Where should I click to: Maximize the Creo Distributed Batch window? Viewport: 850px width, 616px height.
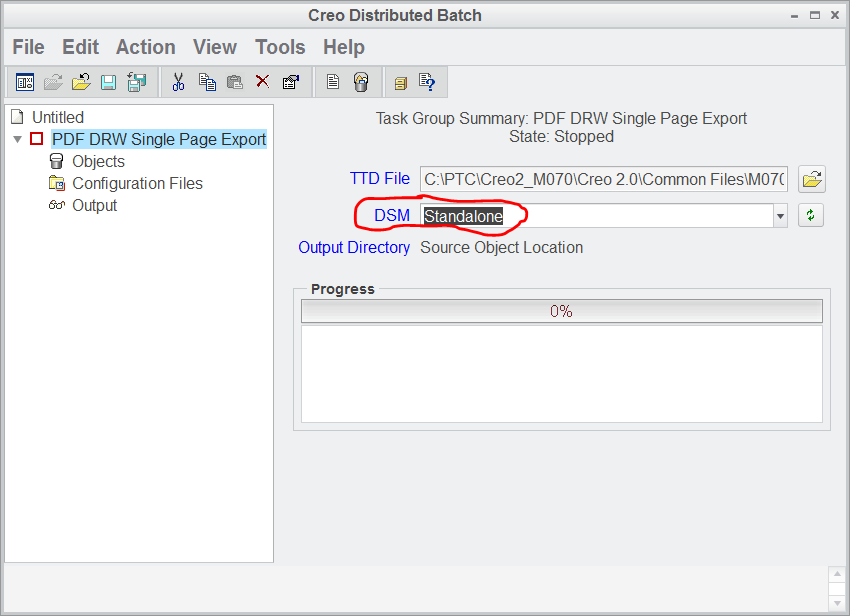pos(815,15)
